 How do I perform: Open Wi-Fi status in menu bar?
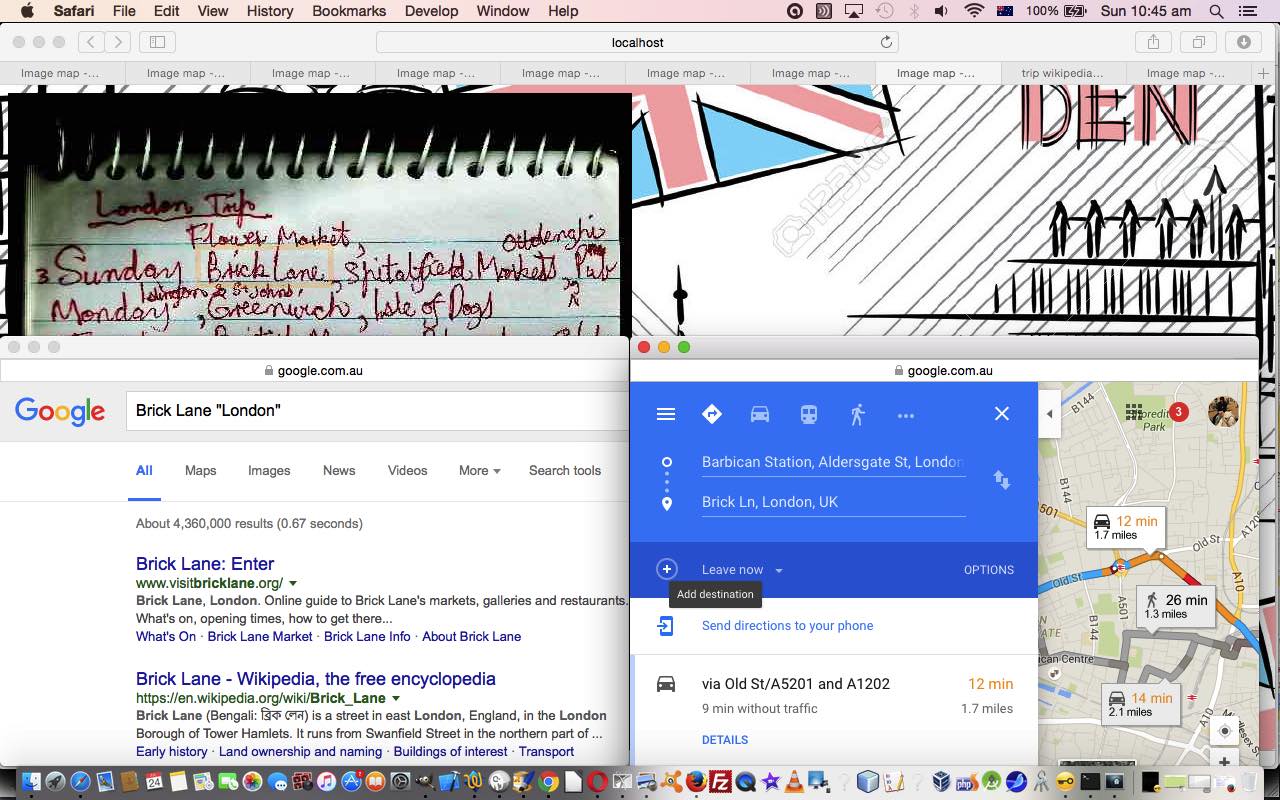click(x=974, y=11)
